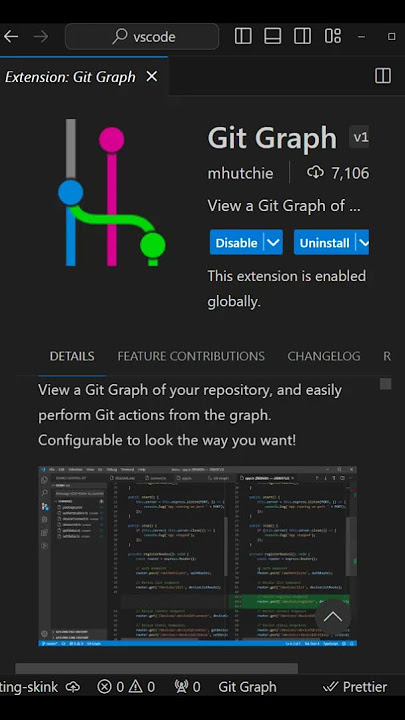Open the Git Graph preview screenshot
Viewport: 405px width, 720px height.
(x=197, y=556)
